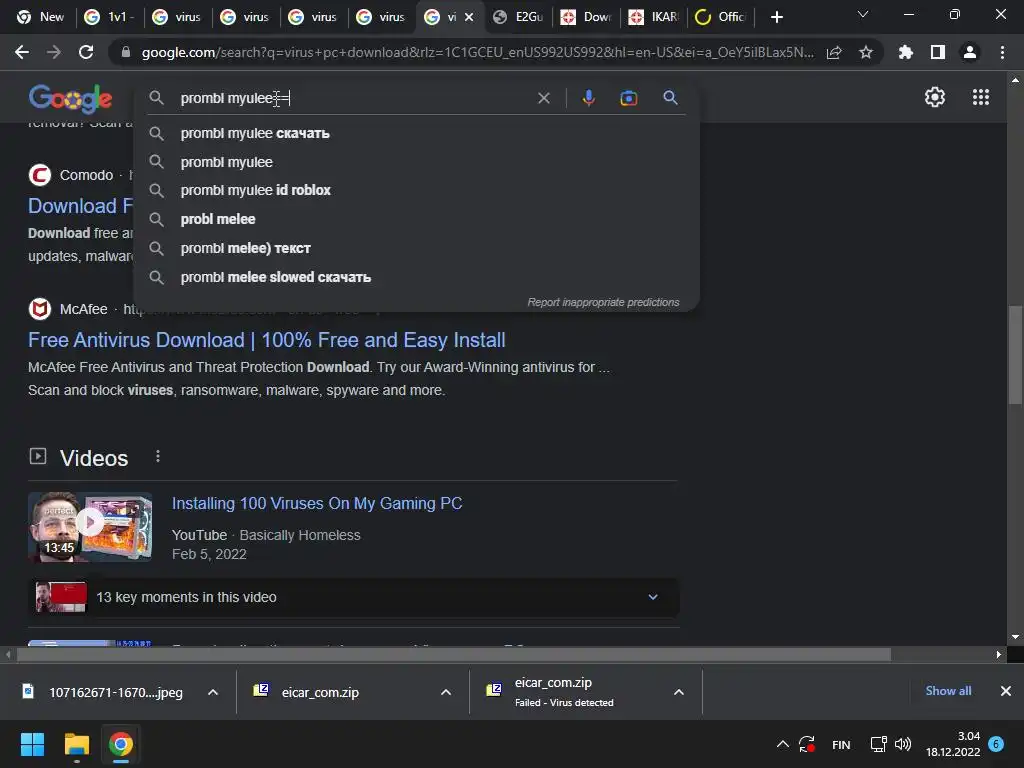Select suggestion prombl melee slowed скачать

[416, 278]
